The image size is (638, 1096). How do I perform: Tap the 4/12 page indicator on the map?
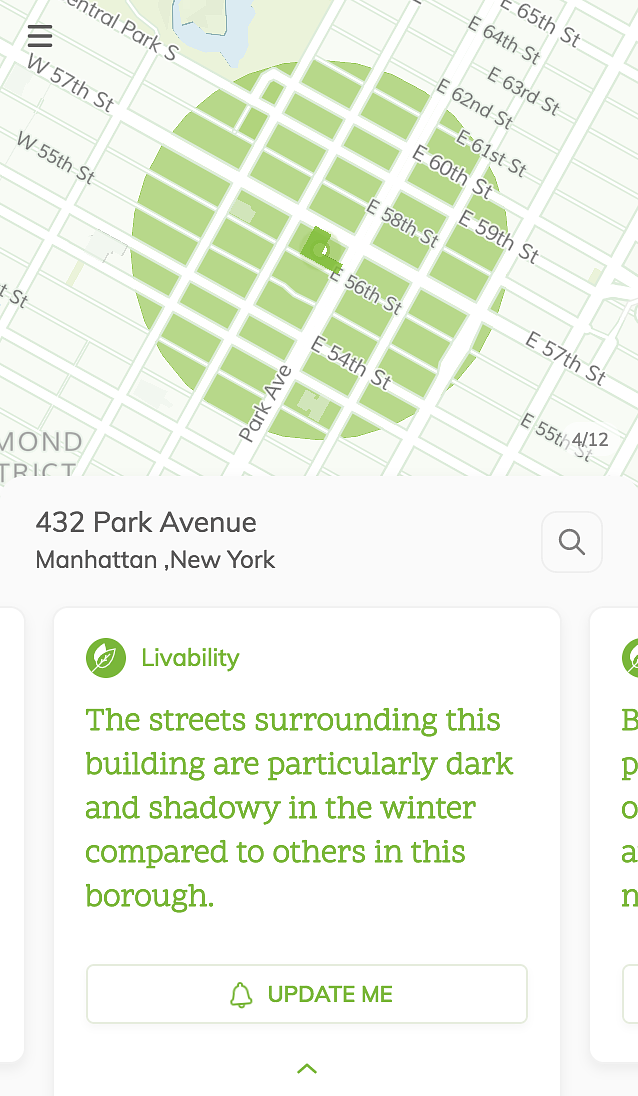pyautogui.click(x=593, y=437)
